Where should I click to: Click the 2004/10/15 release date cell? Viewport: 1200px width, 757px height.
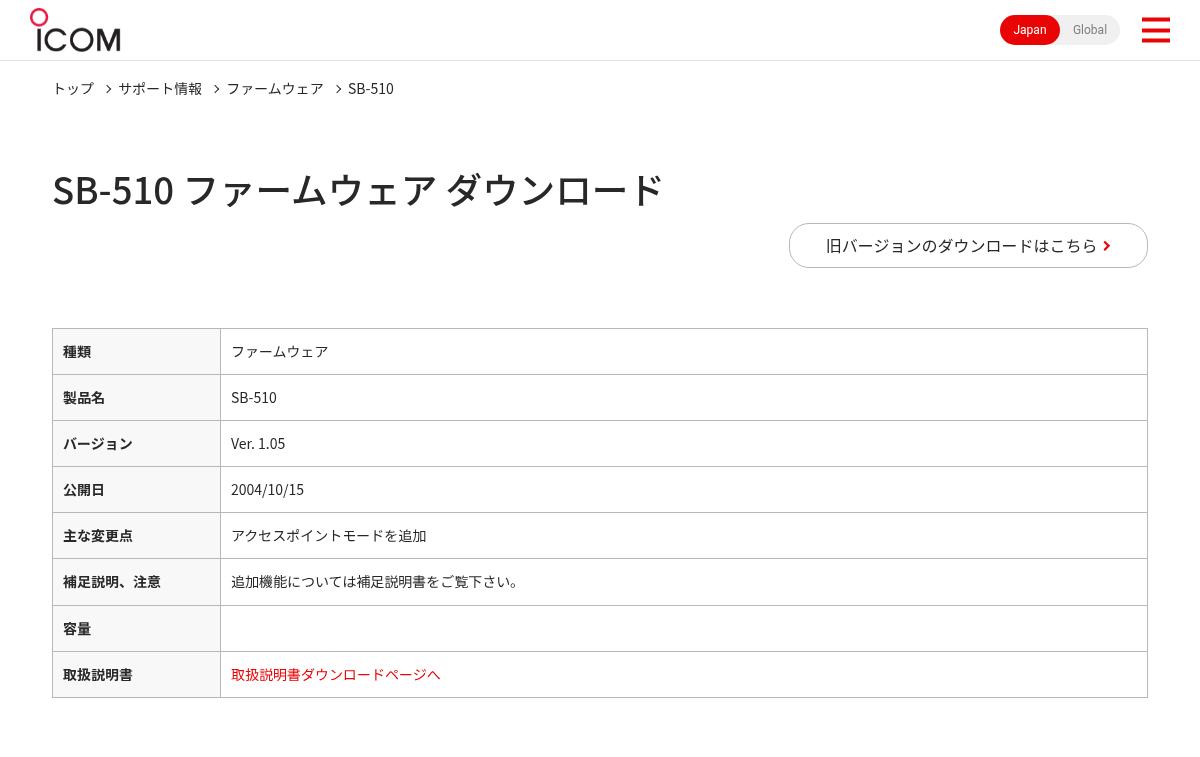click(684, 490)
